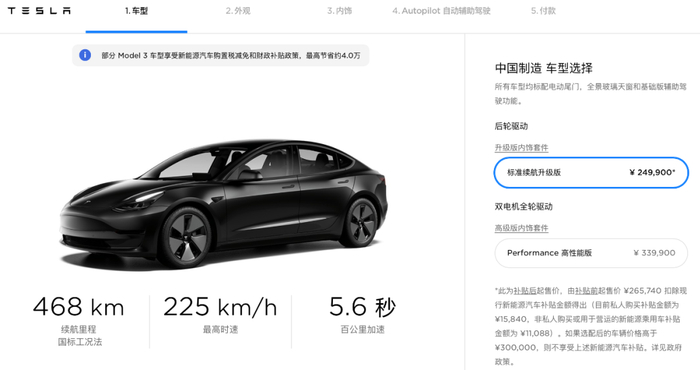Switch to the 2.外观 tab
700x370 pixels.
point(238,11)
